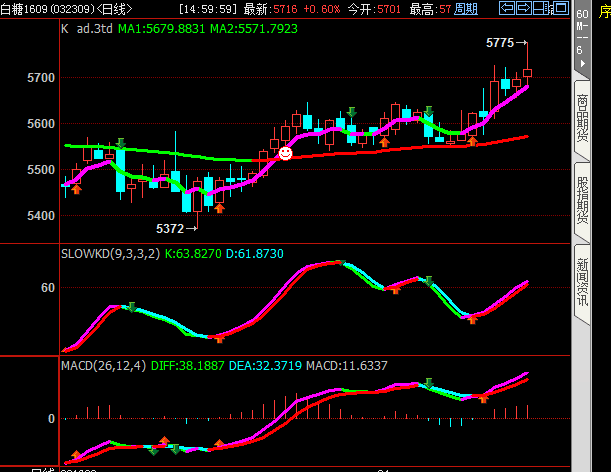Click the latest candlestick below the 5775 label
Image resolution: width=611 pixels, height=472 pixels.
[527, 73]
